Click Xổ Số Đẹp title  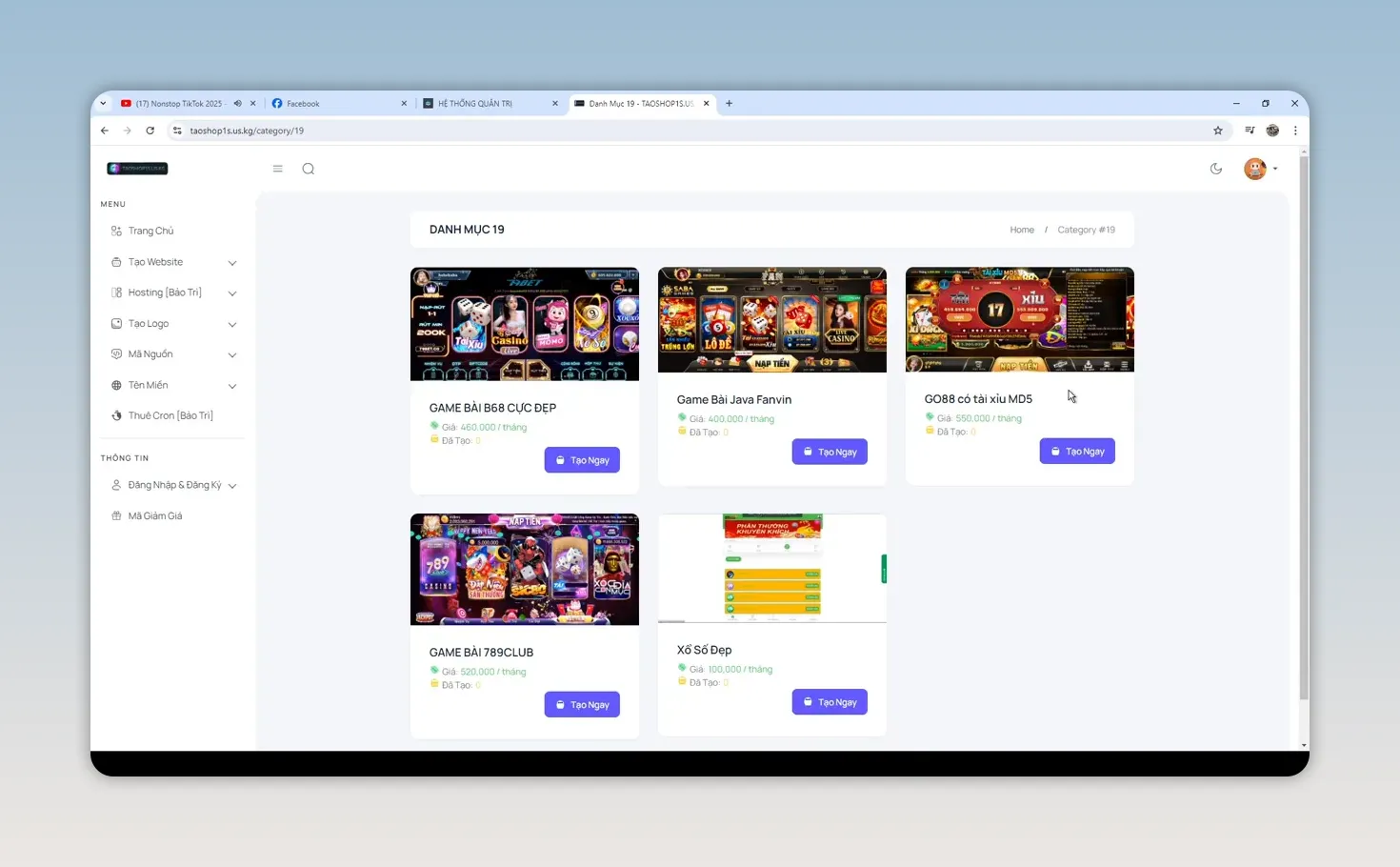point(705,650)
